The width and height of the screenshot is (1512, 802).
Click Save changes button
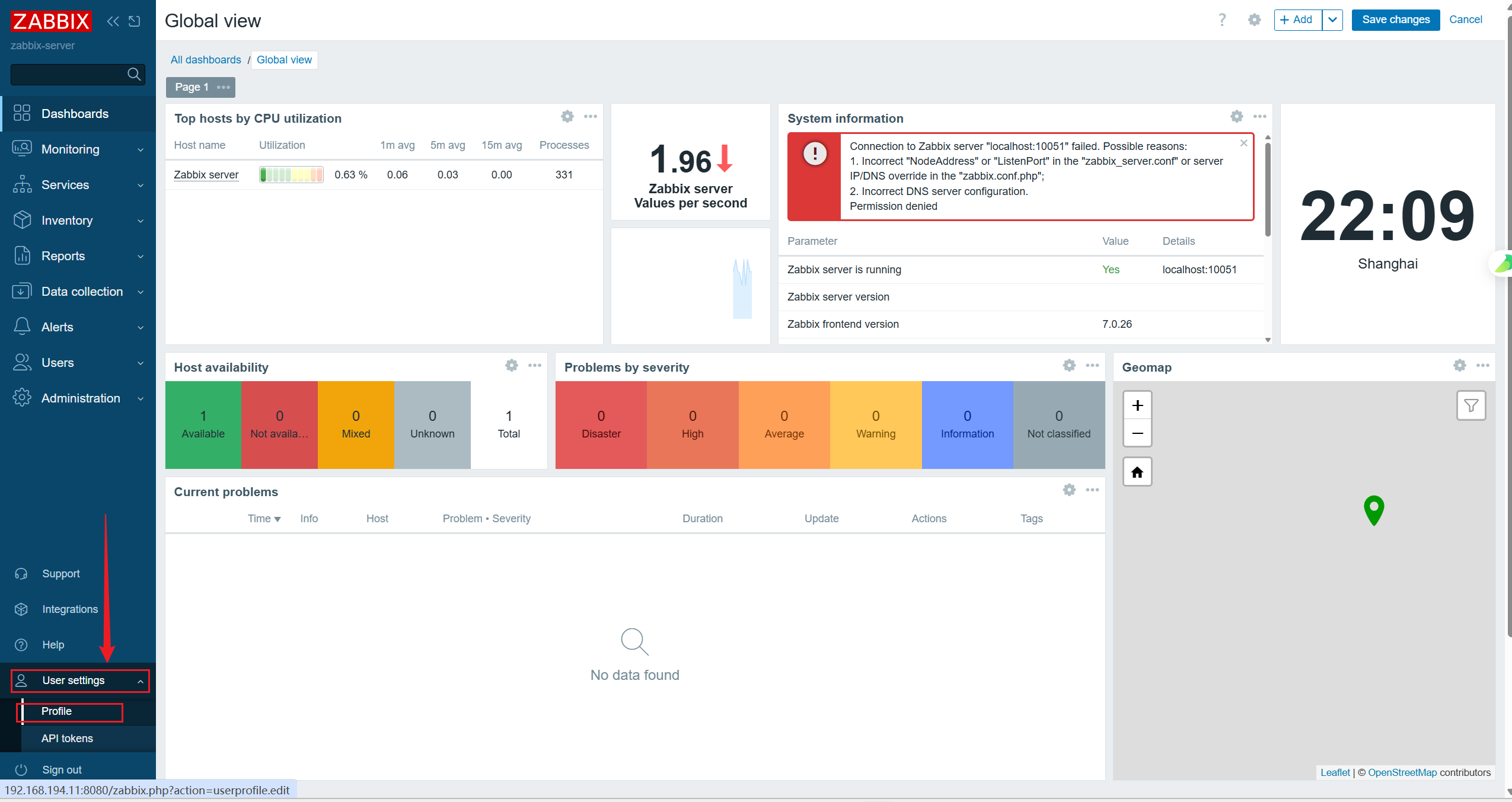1396,20
